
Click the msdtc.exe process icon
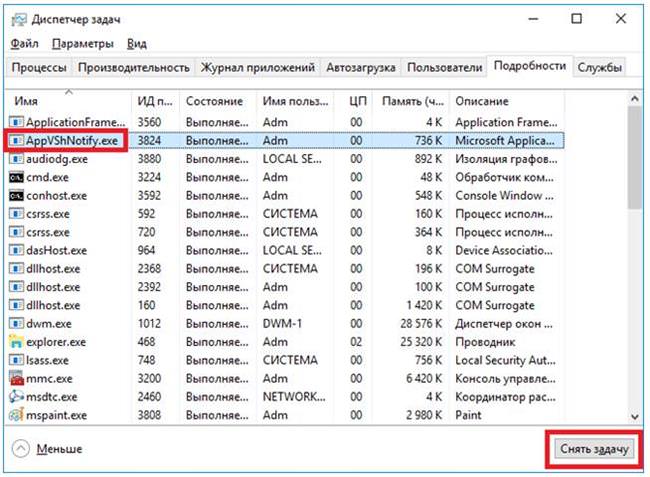[x=16, y=397]
